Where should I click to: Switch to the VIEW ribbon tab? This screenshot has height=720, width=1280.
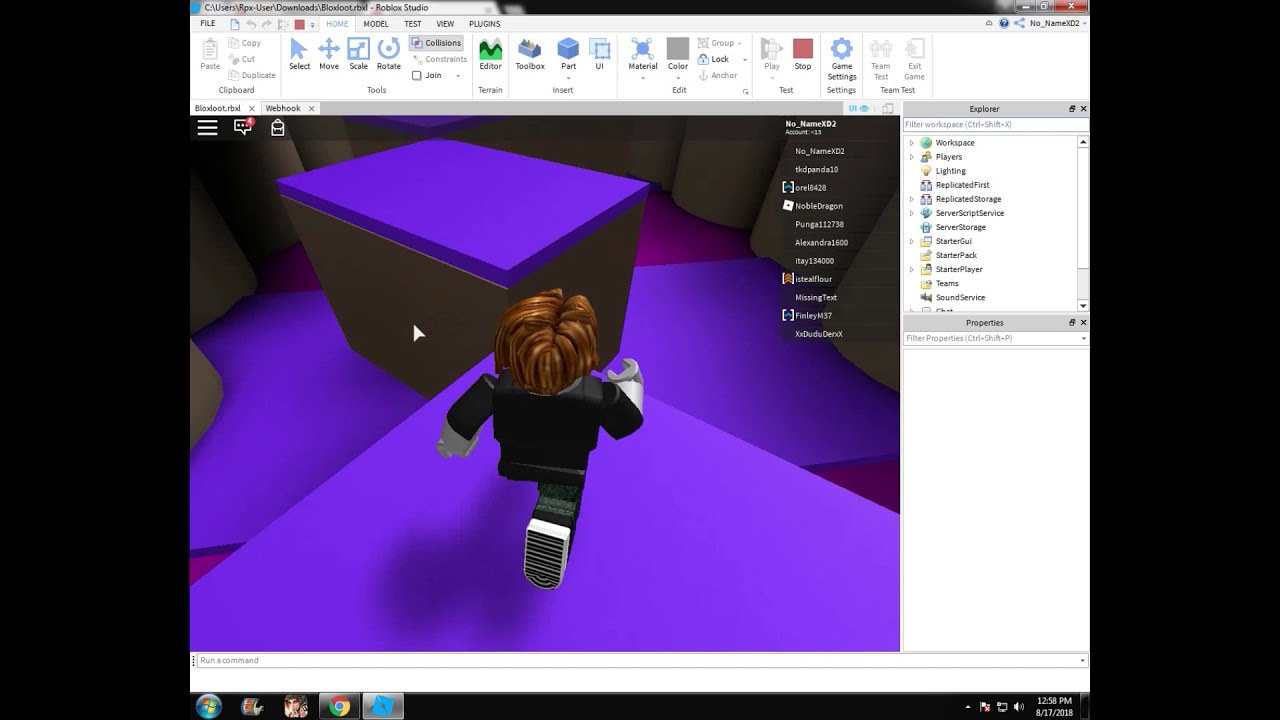(445, 23)
